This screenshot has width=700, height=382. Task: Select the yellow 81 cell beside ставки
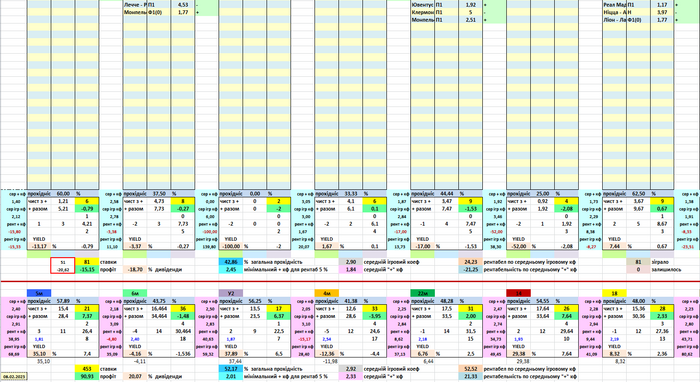(x=87, y=262)
